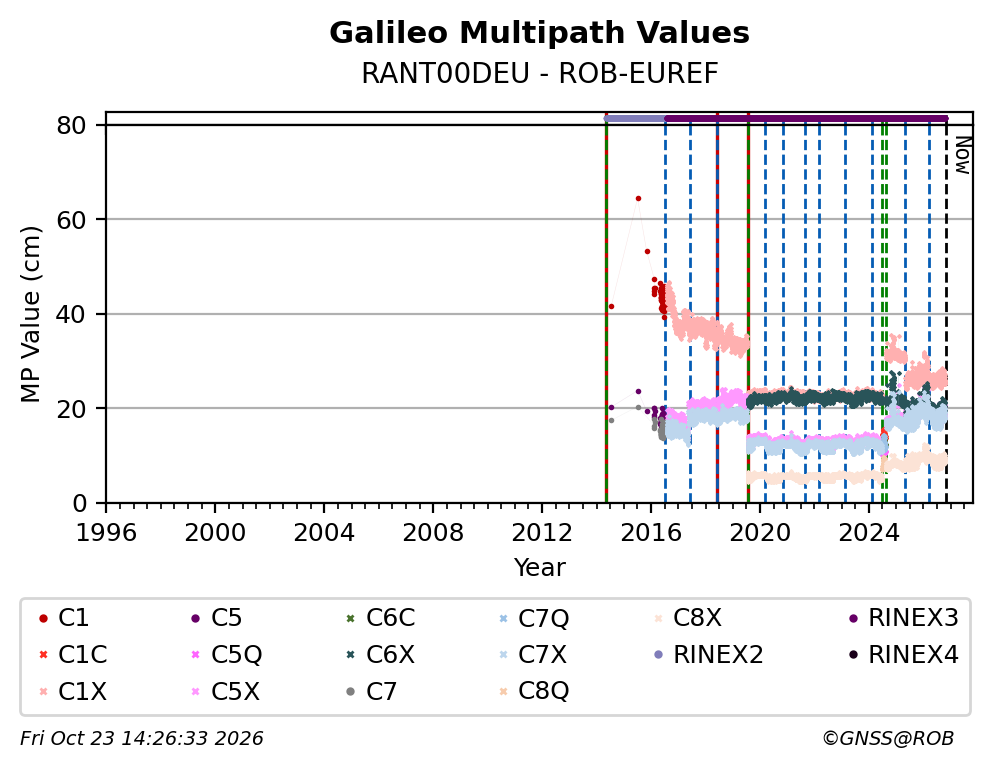Click the C7Q legend label
The height and width of the screenshot is (769, 992).
tap(543, 618)
